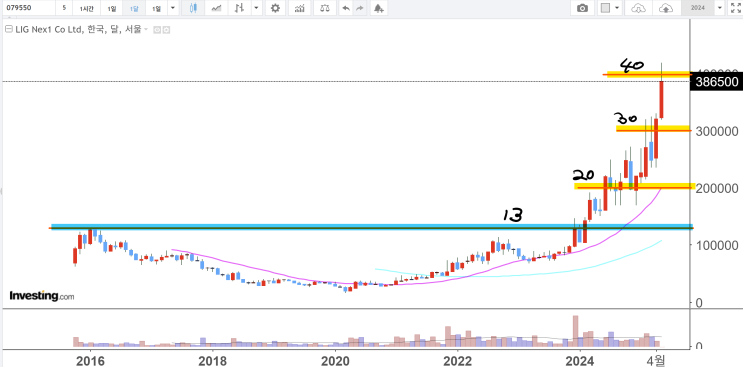743x367 pixels.
Task: Select the 1달 monthly interval tab
Action: [135, 8]
